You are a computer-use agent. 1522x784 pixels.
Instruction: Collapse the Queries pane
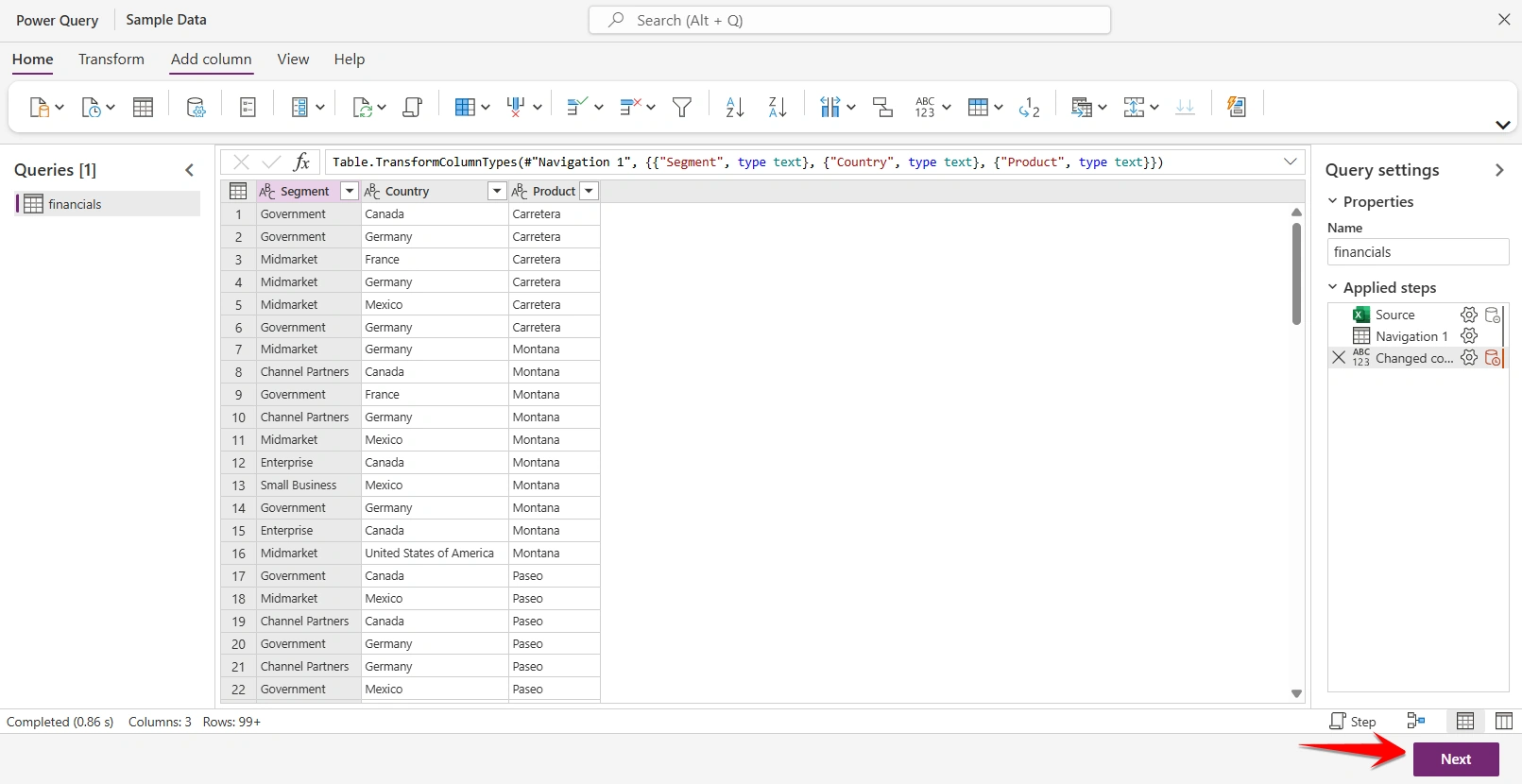190,170
